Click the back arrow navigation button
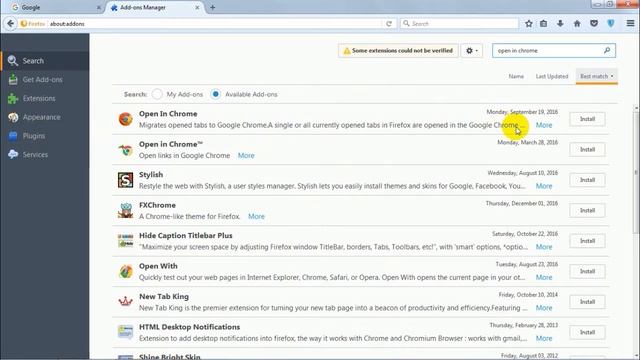The width and height of the screenshot is (640, 360). click(x=10, y=24)
